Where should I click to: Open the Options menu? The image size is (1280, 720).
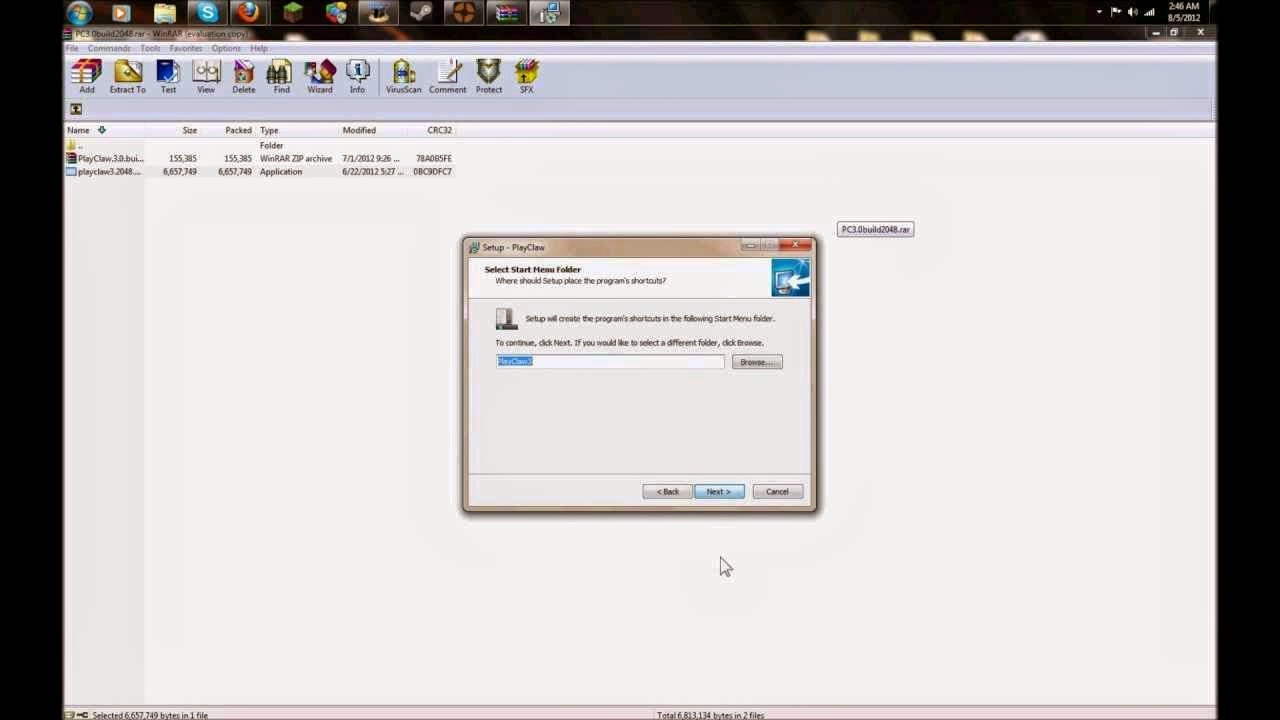click(226, 48)
